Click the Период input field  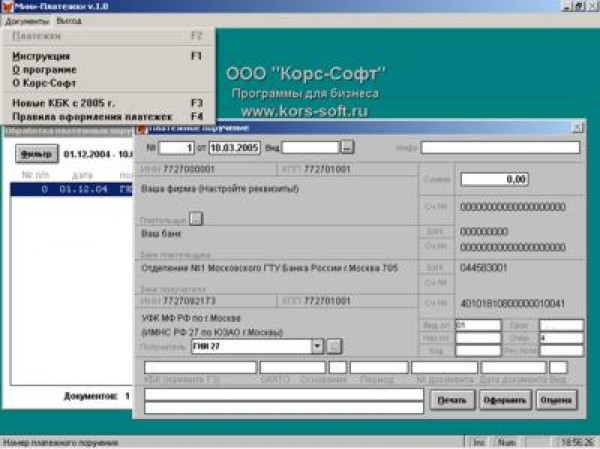[379, 367]
